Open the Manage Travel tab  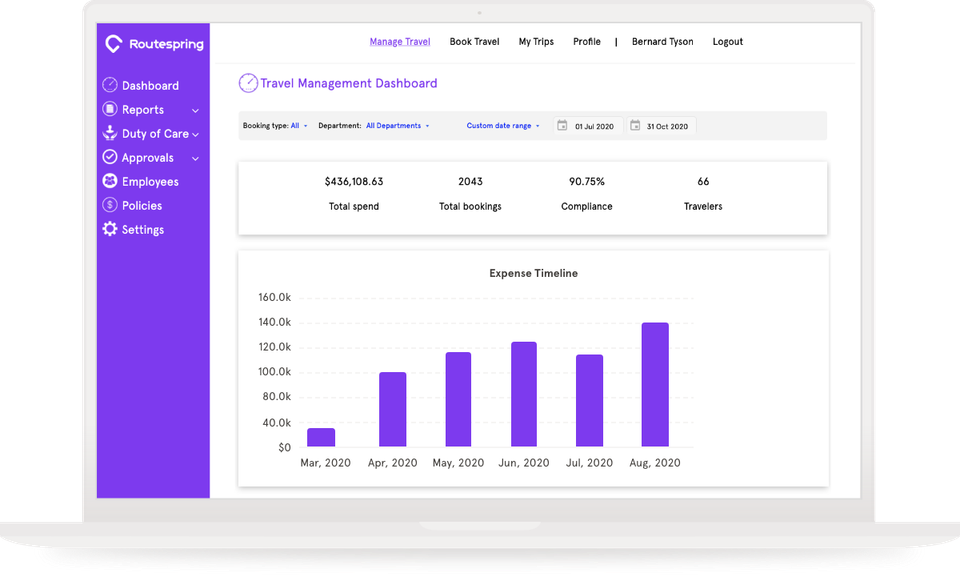(x=400, y=42)
